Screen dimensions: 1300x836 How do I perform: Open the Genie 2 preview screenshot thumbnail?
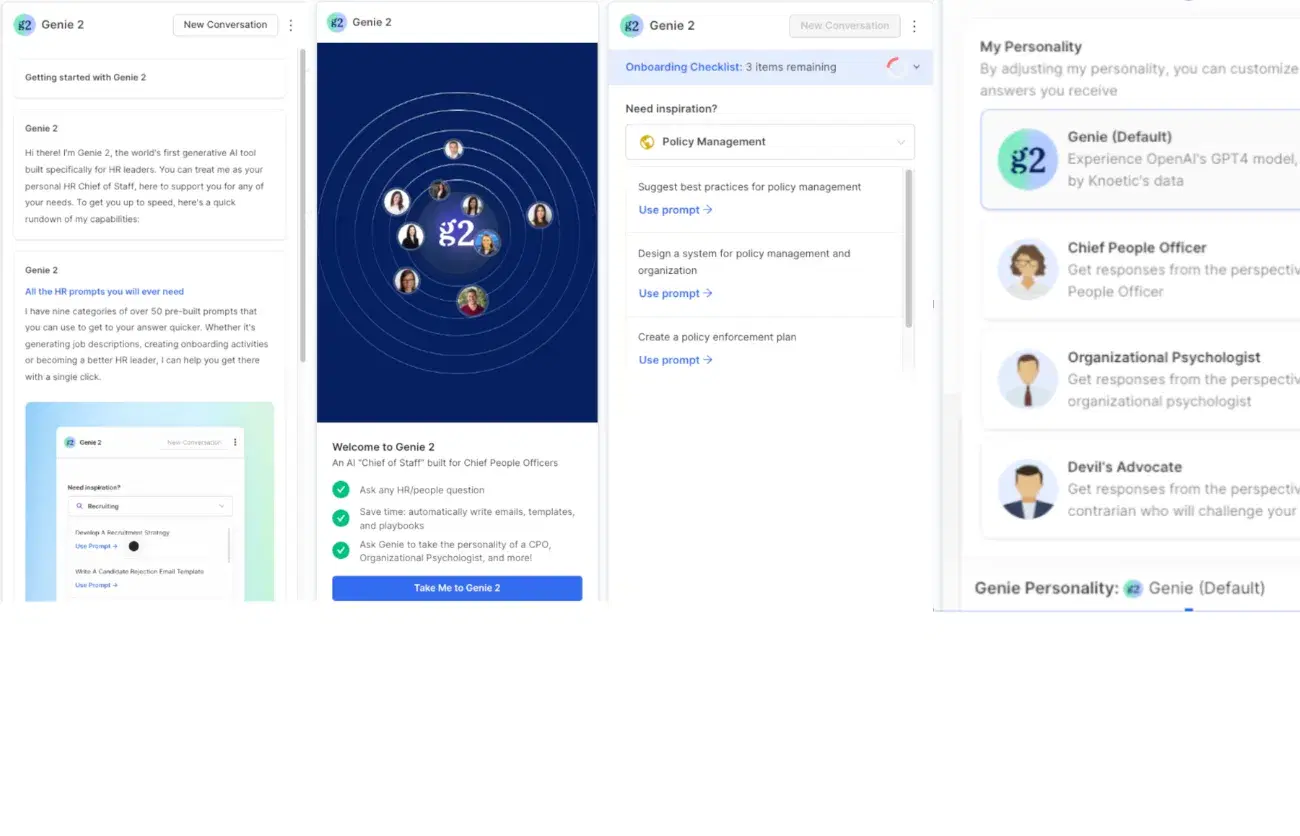tap(149, 501)
